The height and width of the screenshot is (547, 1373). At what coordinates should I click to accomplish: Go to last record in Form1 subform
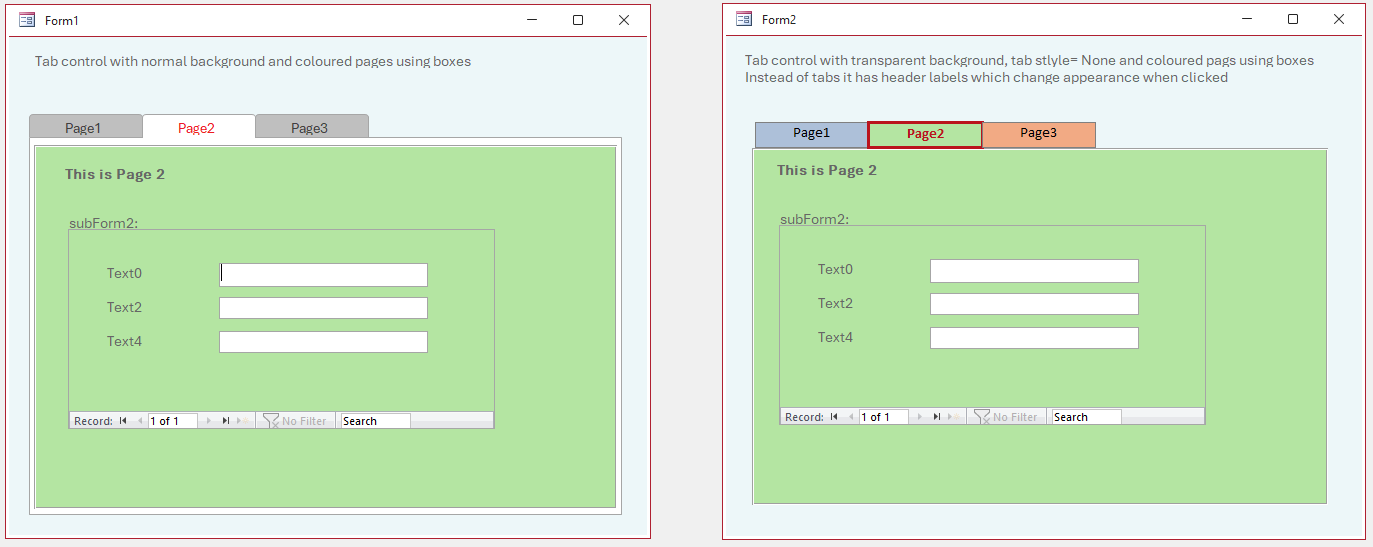pyautogui.click(x=226, y=421)
